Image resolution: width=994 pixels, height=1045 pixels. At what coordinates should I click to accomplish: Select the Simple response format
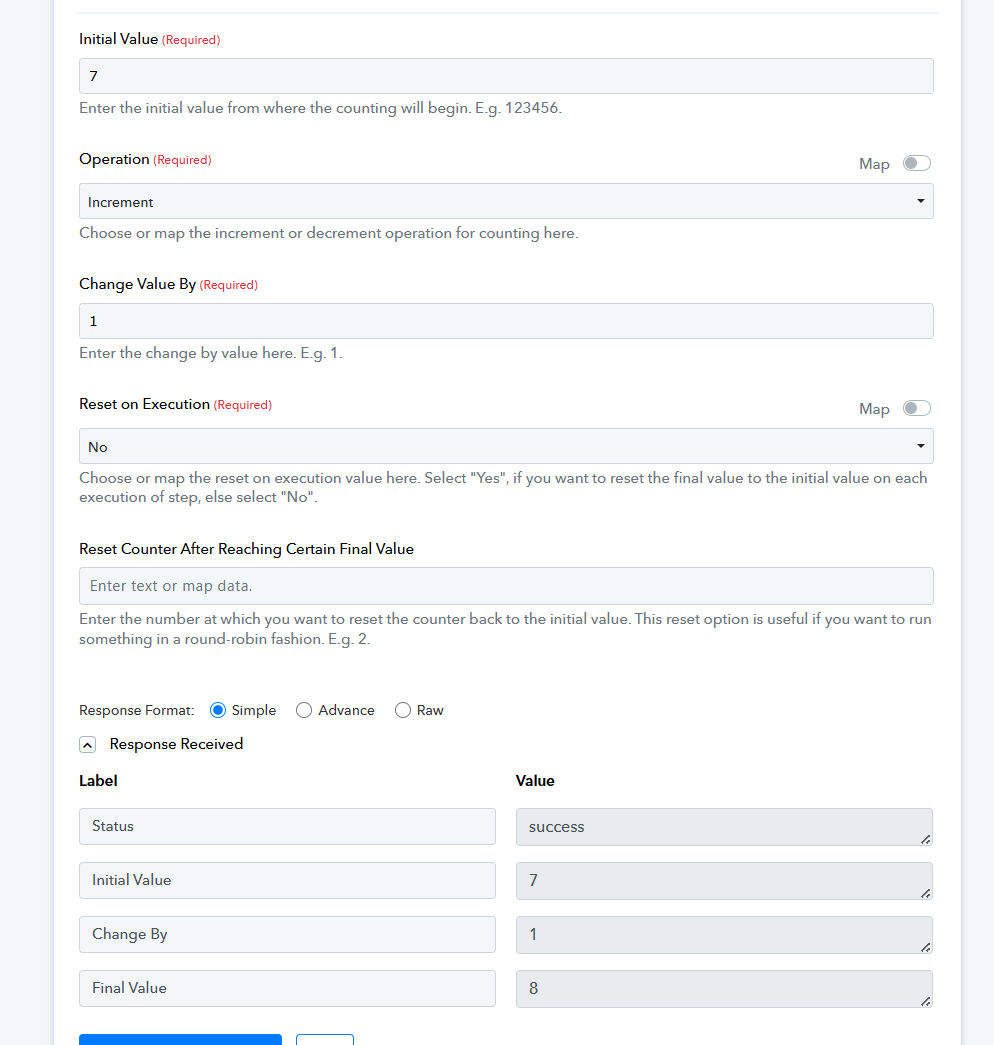(217, 710)
